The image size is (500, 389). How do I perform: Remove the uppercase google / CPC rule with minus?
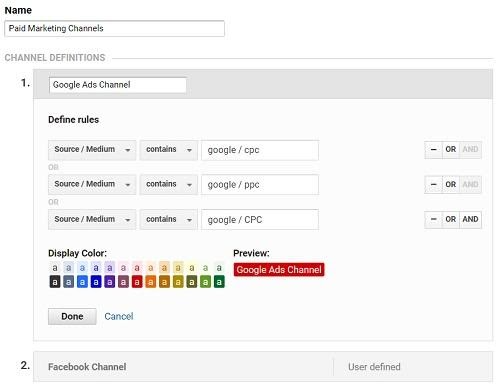(433, 219)
